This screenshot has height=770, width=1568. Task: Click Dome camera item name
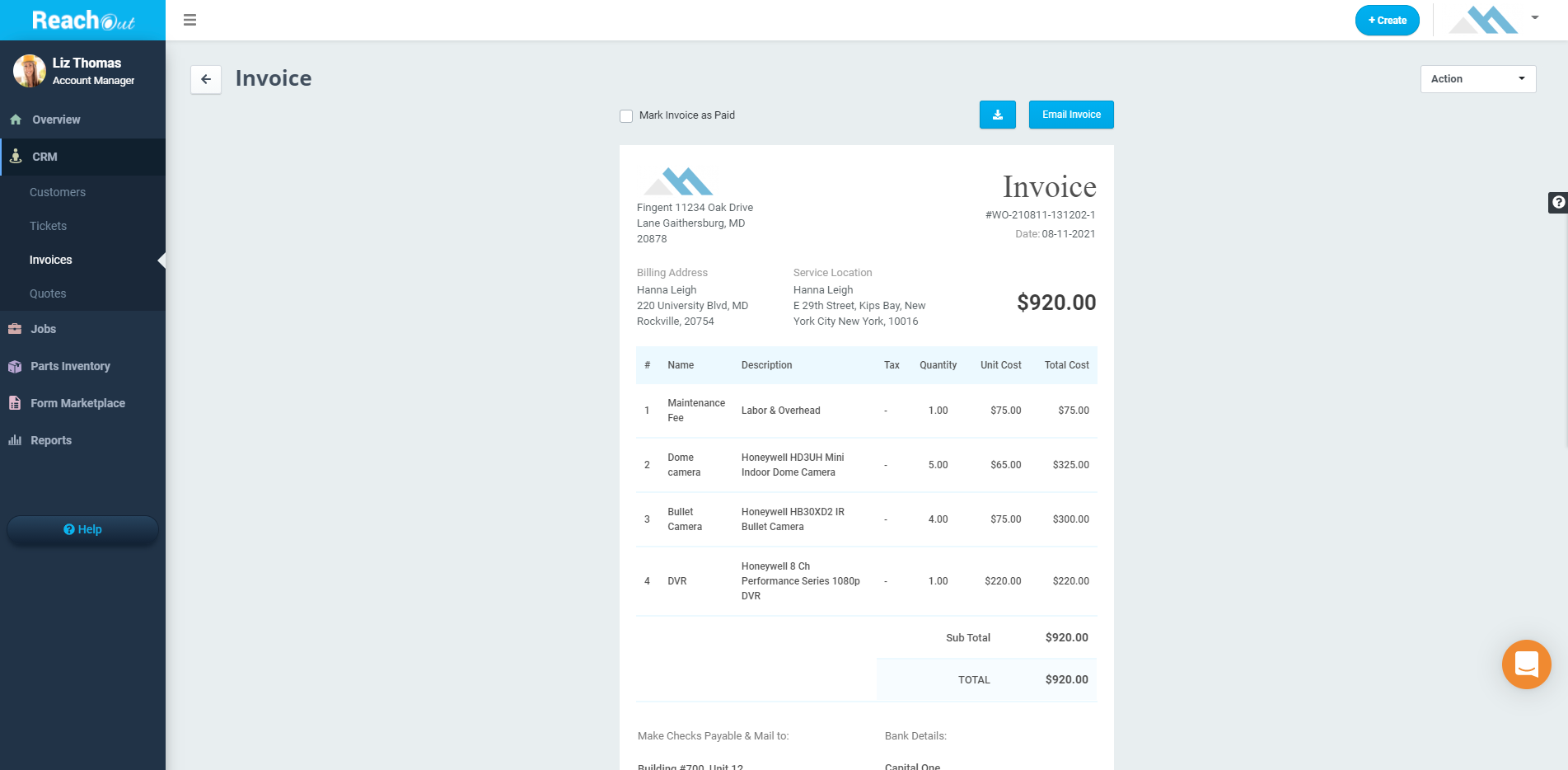684,465
